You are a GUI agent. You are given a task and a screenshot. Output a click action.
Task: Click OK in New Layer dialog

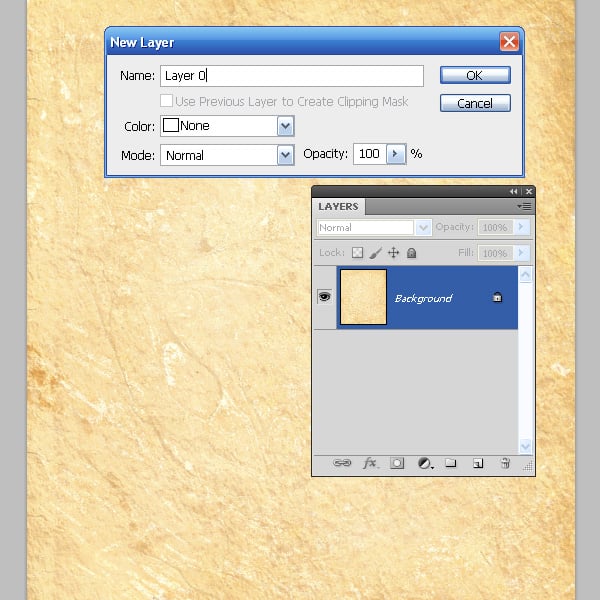[475, 76]
